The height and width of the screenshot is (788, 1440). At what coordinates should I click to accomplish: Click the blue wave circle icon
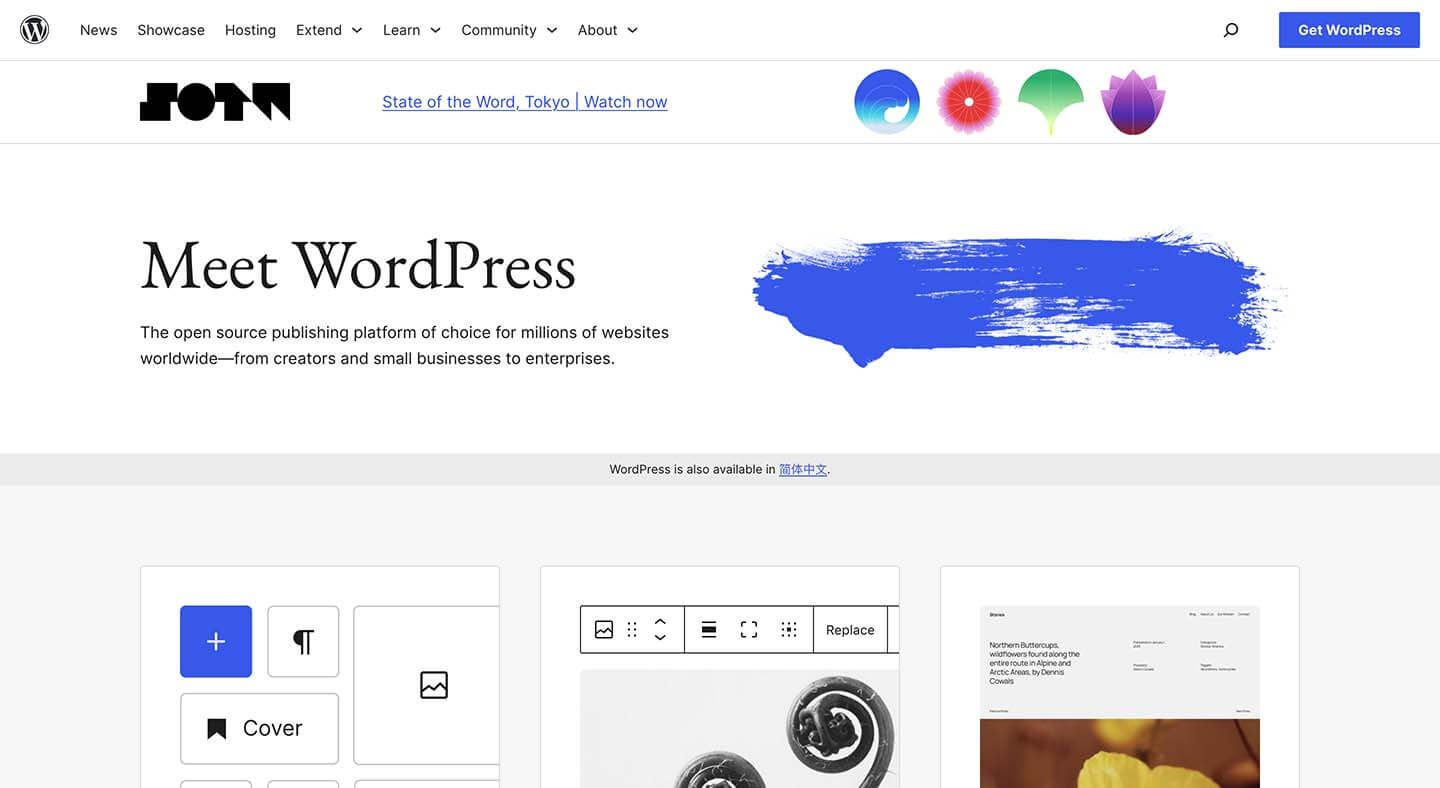(x=887, y=102)
